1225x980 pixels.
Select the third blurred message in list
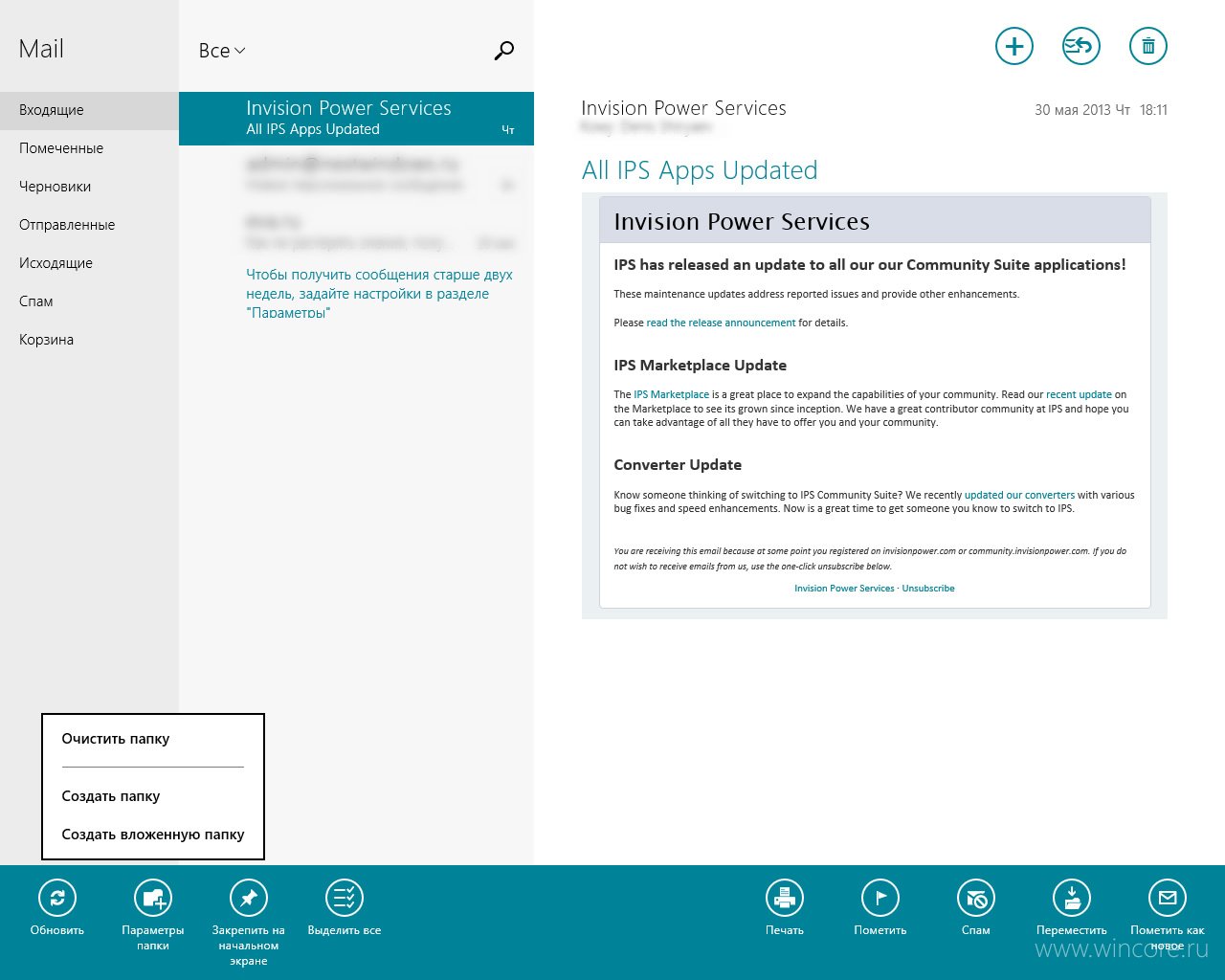356,232
